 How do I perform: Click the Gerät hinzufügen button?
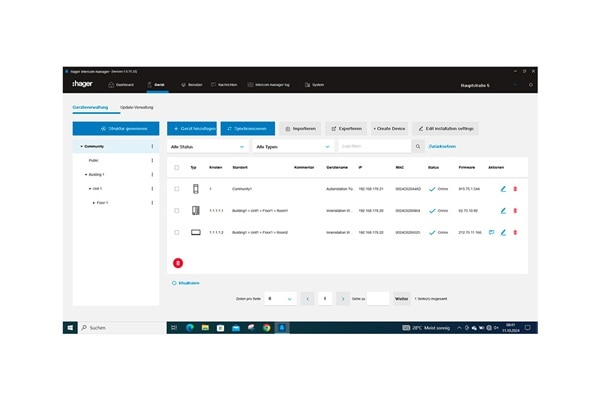192,128
